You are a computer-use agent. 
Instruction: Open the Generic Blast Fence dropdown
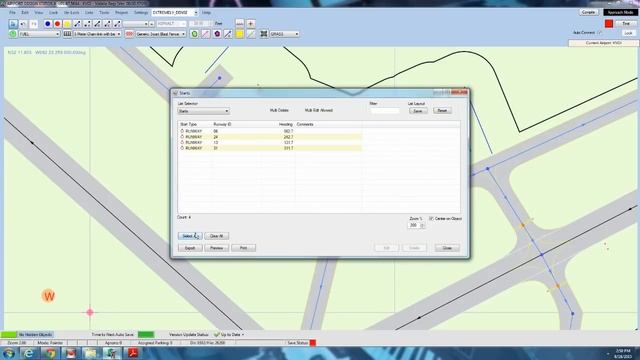click(161, 34)
